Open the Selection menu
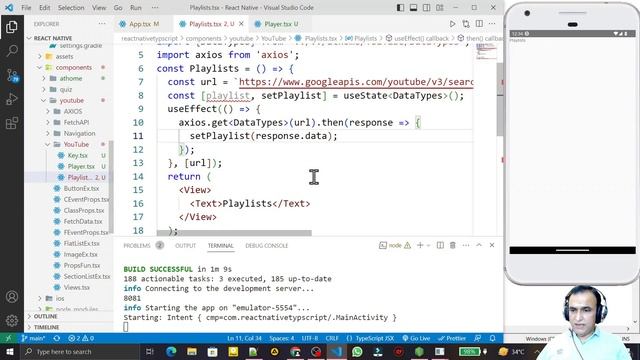The width and height of the screenshot is (640, 360). 71,8
